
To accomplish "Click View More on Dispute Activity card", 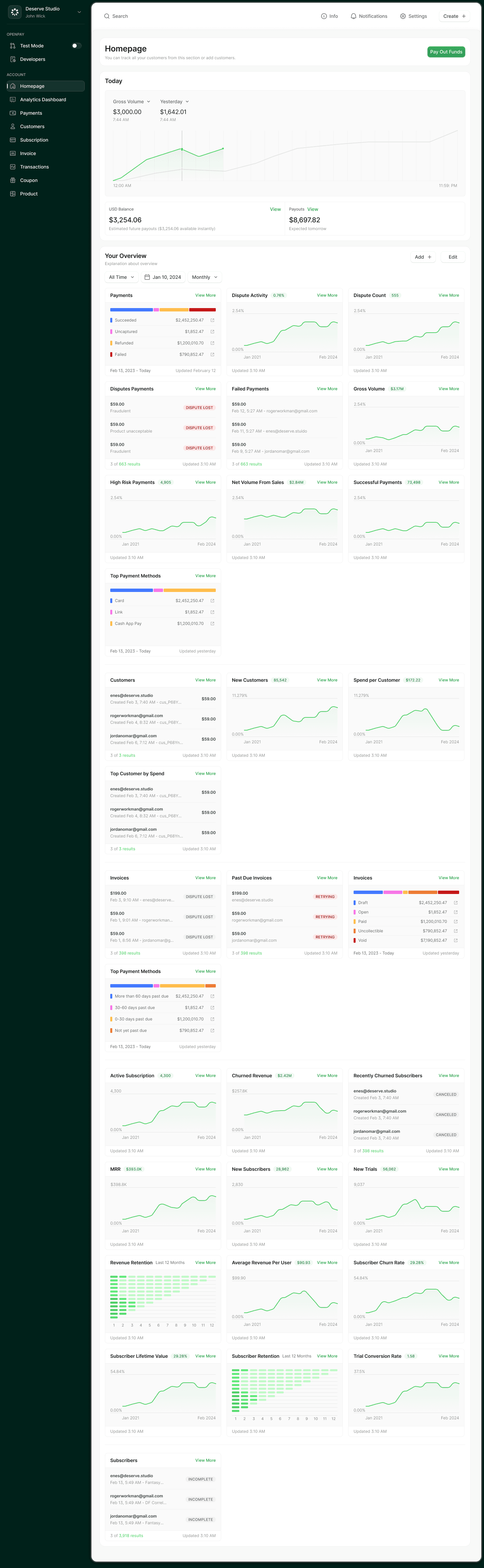I will pos(327,295).
